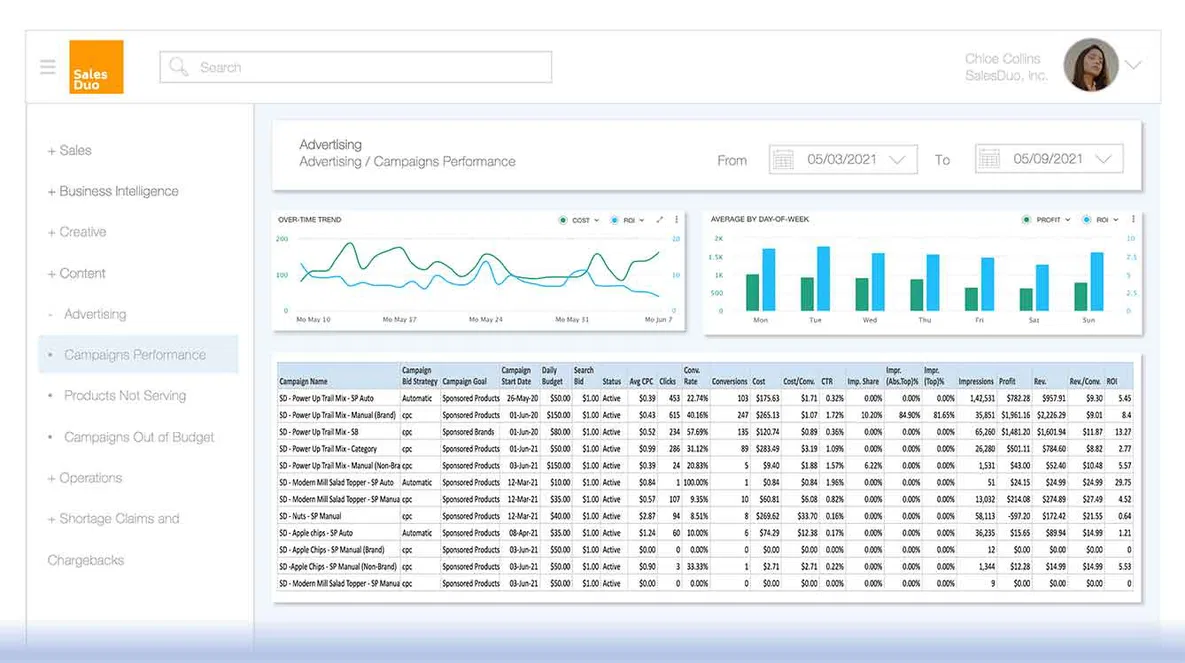Click the blue Sunday bar in Day-of-Week chart

click(x=1097, y=281)
